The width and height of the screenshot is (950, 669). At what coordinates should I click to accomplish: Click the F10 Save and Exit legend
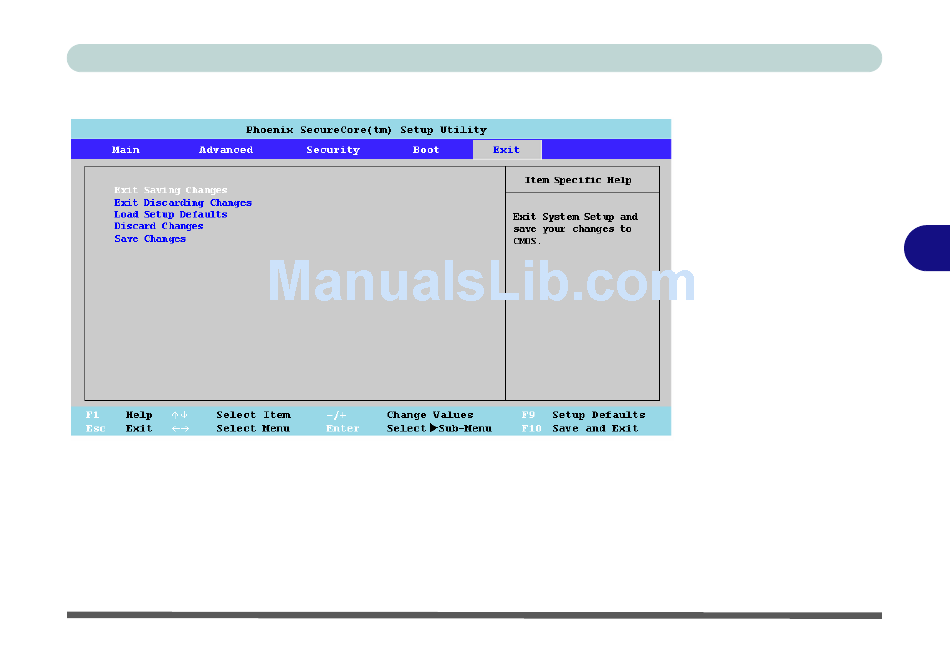tap(580, 428)
